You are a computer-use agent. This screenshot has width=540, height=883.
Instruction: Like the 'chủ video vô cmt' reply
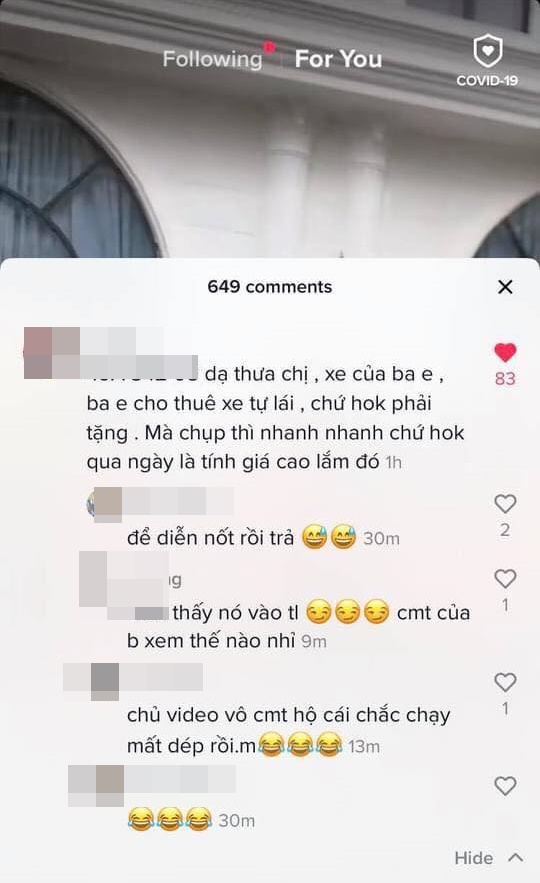point(505,683)
